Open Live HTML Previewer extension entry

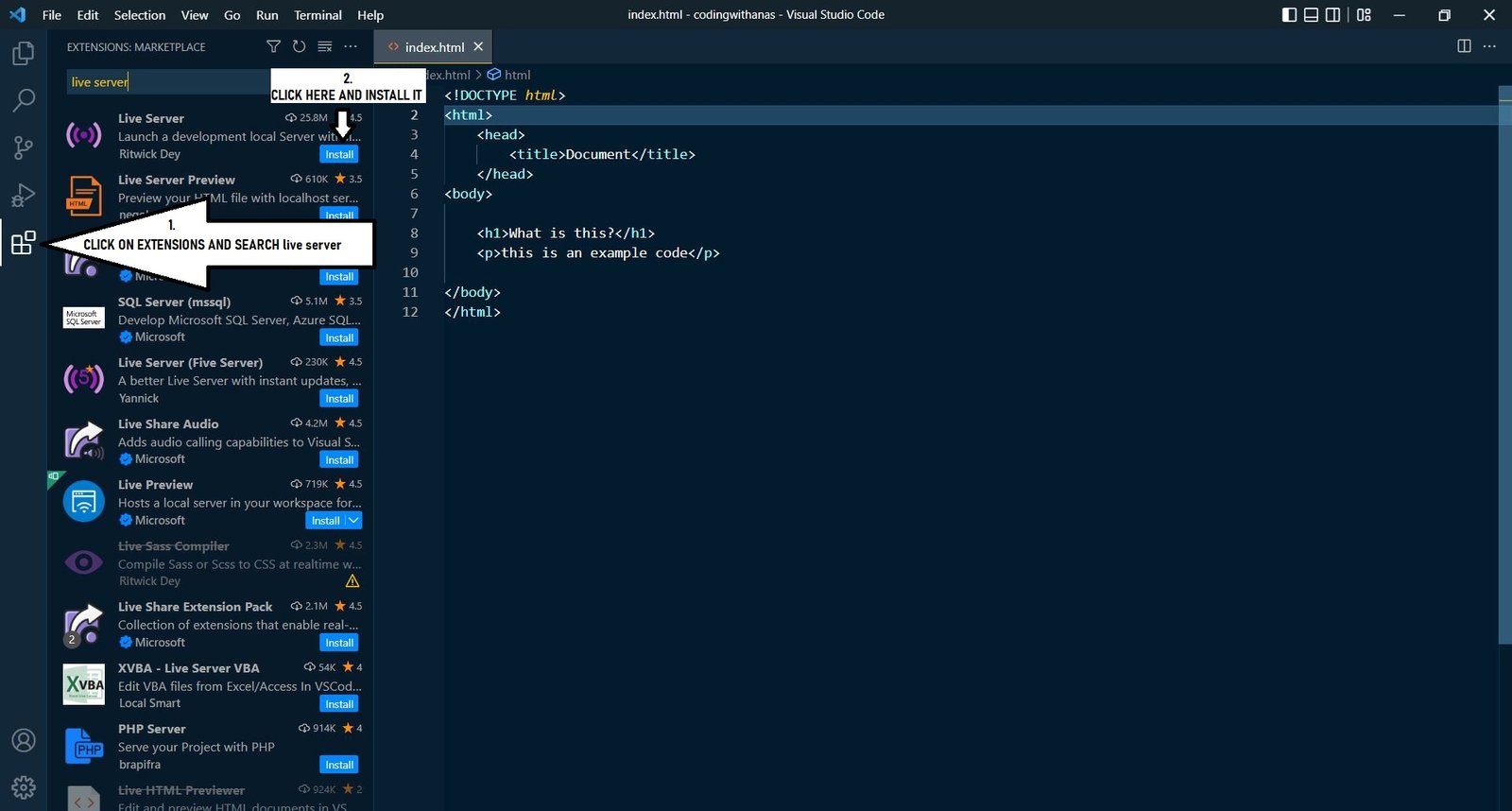click(213, 797)
